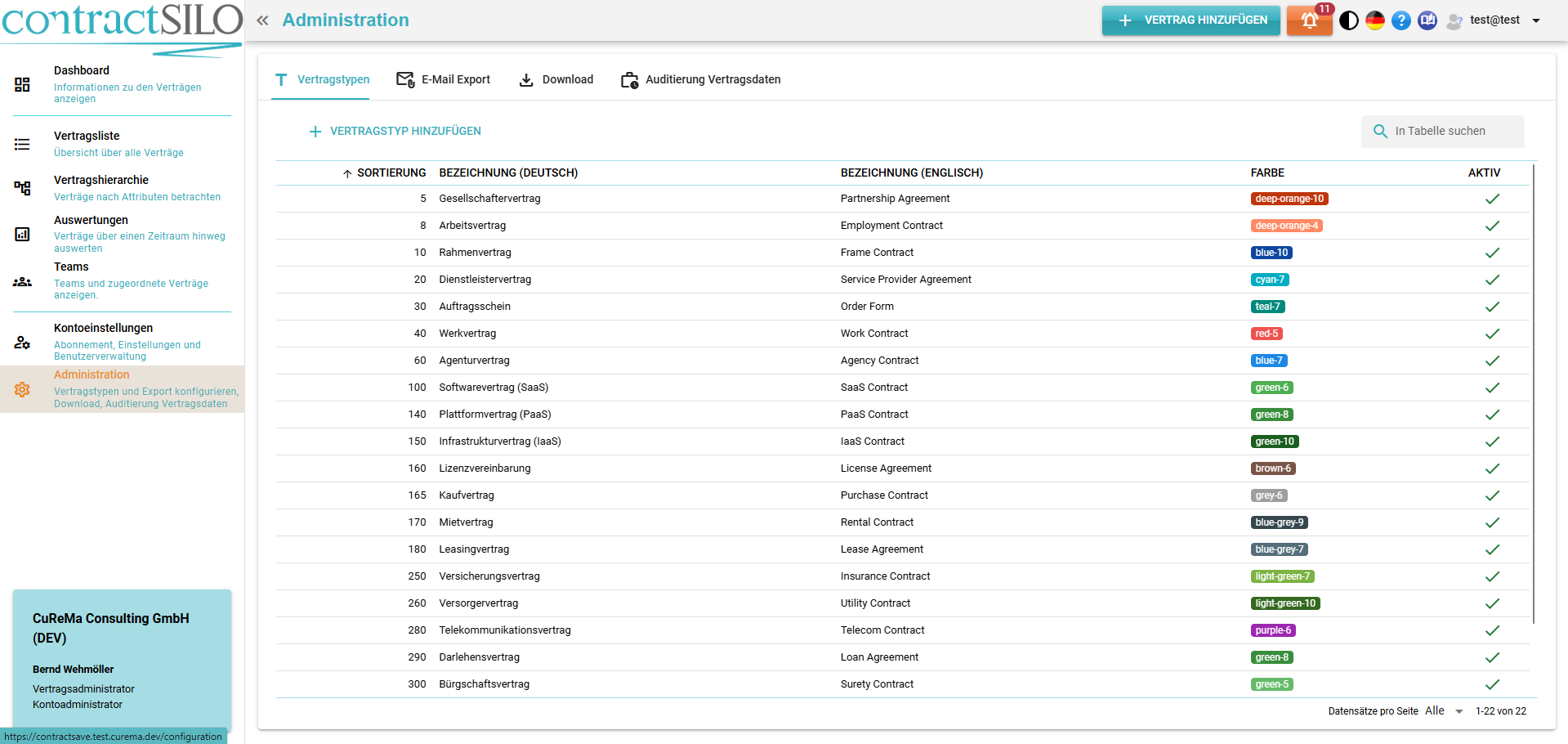Toggle the Aktiv checkmark for Gesellschaftervertrag
Image resolution: width=1568 pixels, height=744 pixels.
[1492, 199]
